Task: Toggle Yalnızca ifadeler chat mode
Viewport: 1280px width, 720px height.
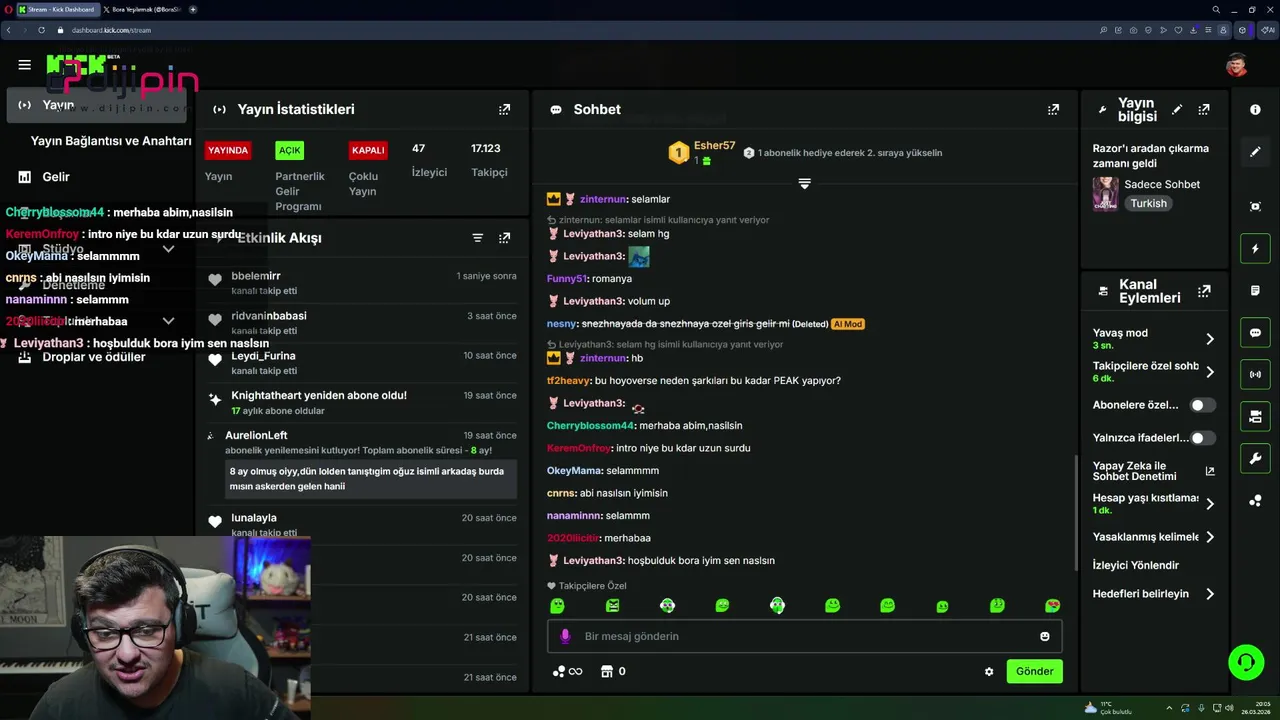Action: [1203, 437]
